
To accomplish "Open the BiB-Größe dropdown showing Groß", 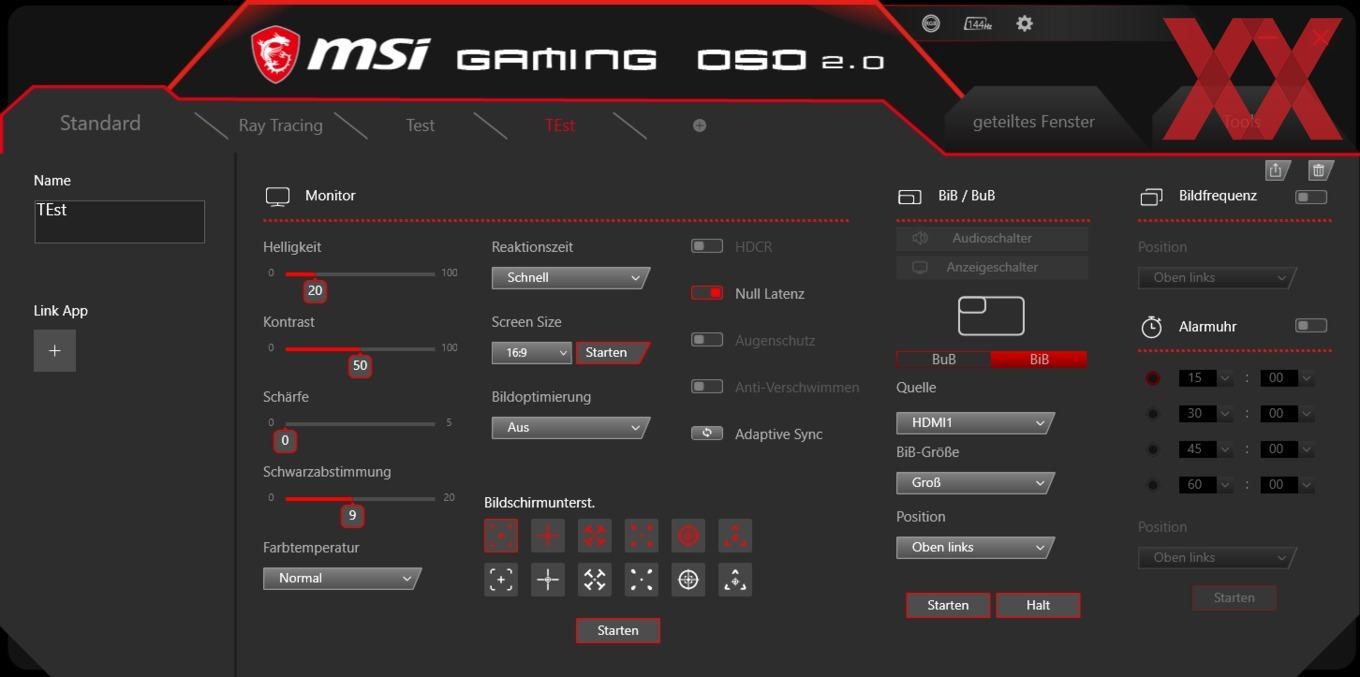I will 975,483.
